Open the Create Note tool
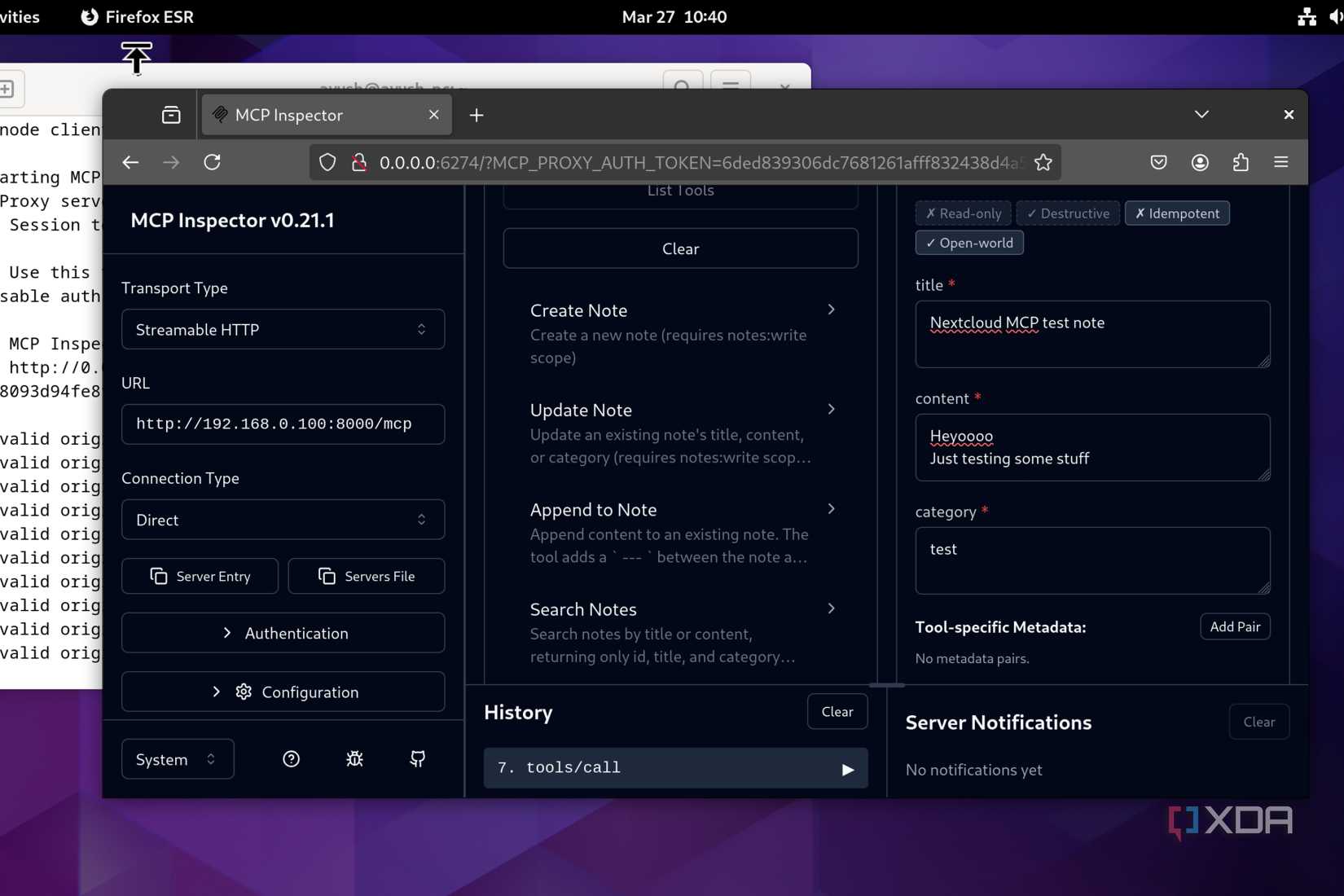Viewport: 1344px width, 896px height. pos(680,333)
